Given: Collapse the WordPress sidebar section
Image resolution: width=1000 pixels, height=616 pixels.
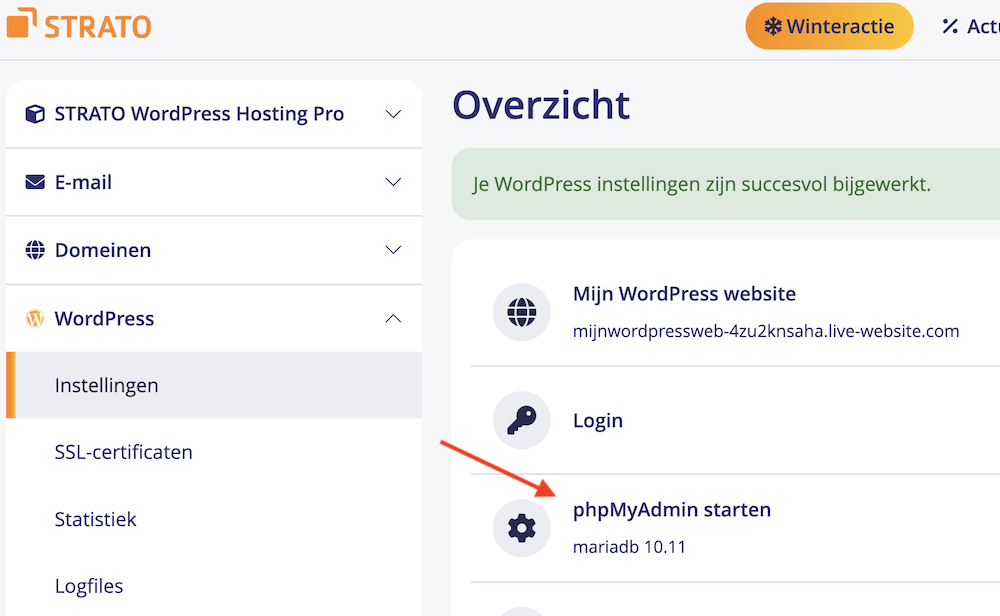Looking at the screenshot, I should (x=393, y=318).
